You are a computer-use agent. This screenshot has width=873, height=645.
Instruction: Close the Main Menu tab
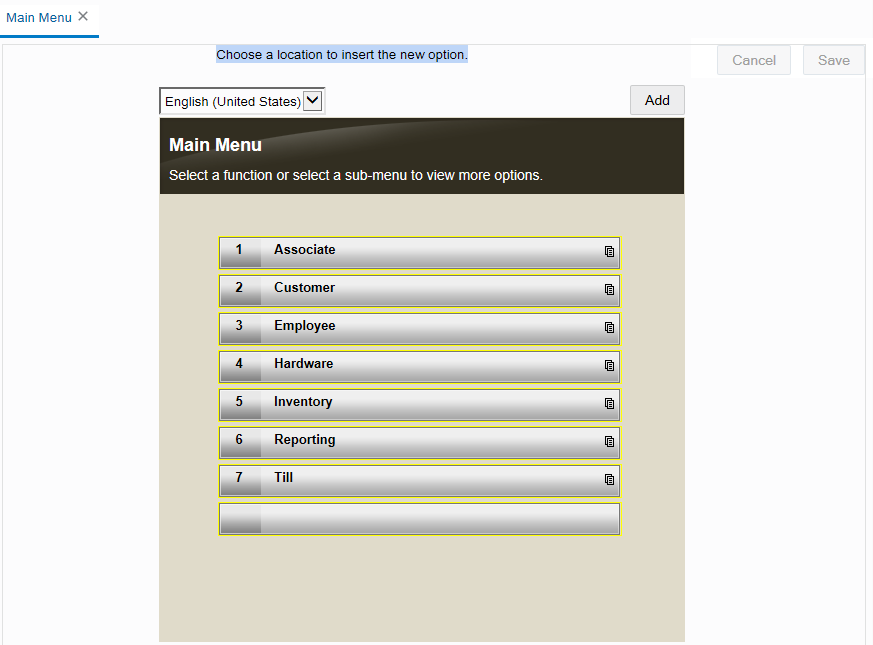pos(82,16)
